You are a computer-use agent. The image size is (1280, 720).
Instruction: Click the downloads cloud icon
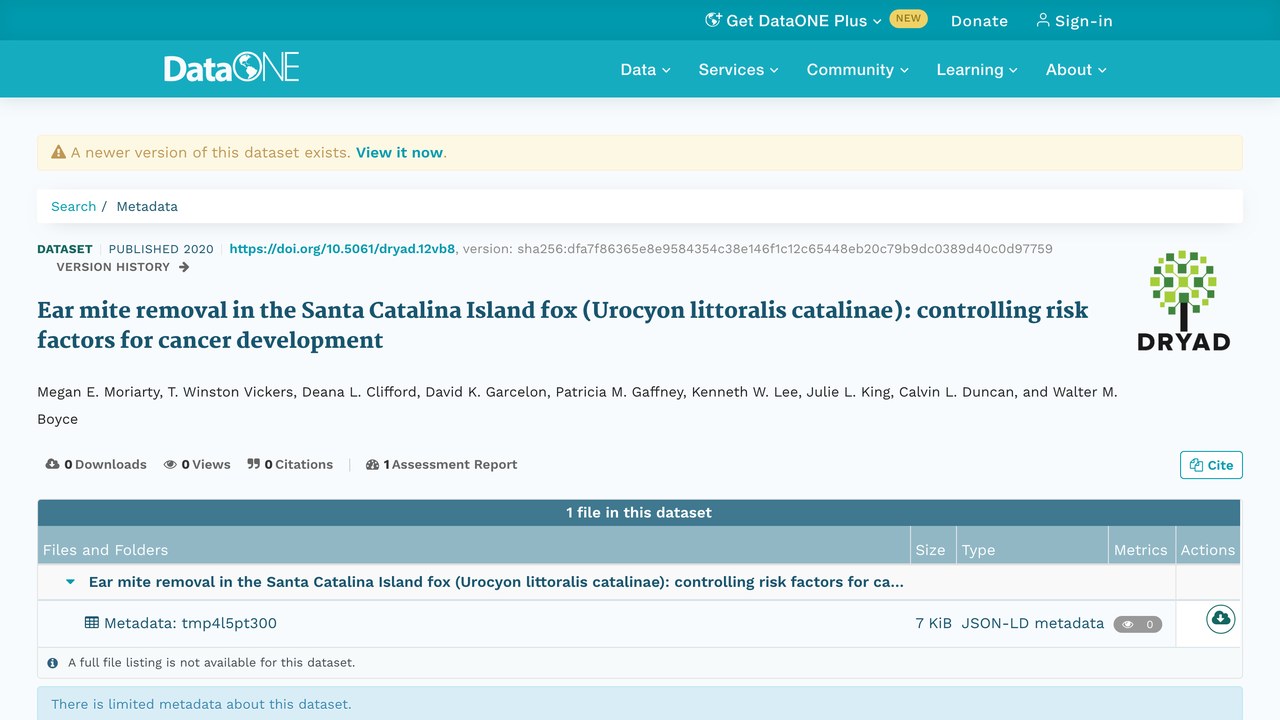[x=53, y=464]
